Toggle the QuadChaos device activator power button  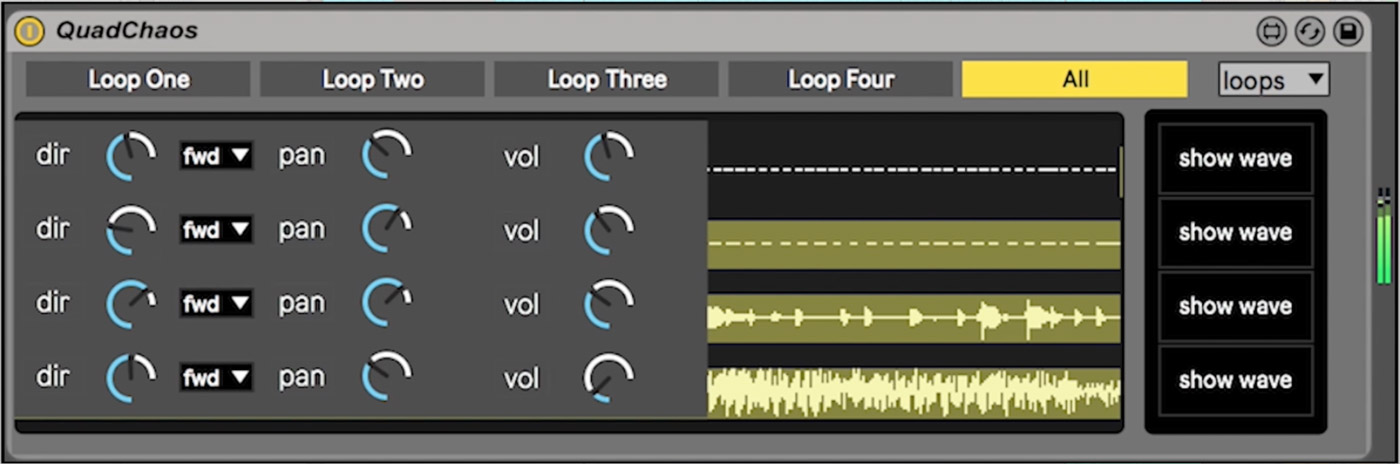coord(30,31)
